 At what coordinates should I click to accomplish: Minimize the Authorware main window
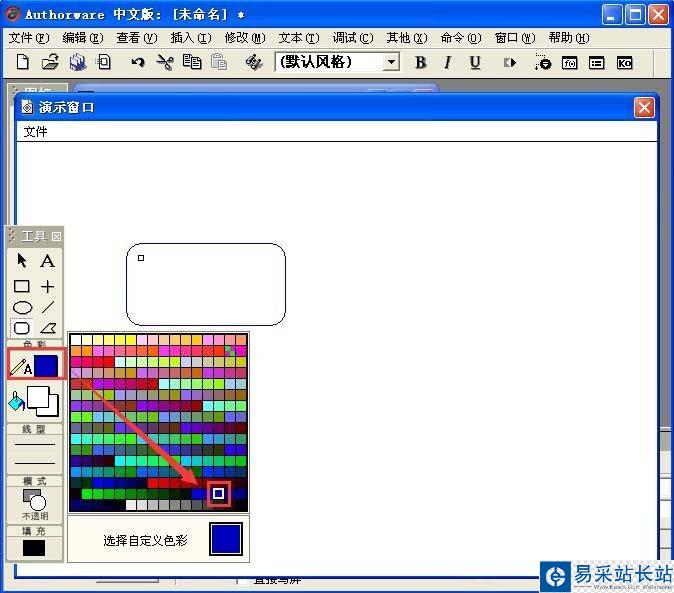click(x=611, y=15)
